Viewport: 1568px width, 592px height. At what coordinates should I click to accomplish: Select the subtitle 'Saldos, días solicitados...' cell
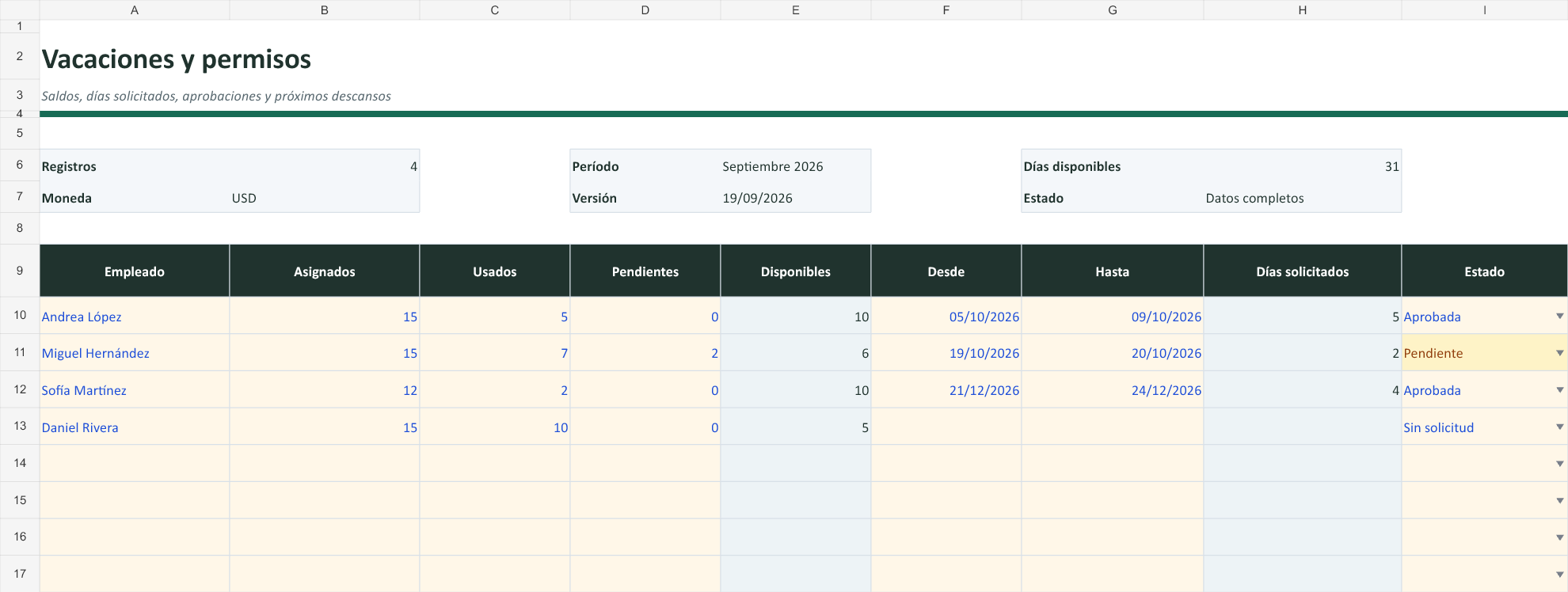(x=216, y=96)
